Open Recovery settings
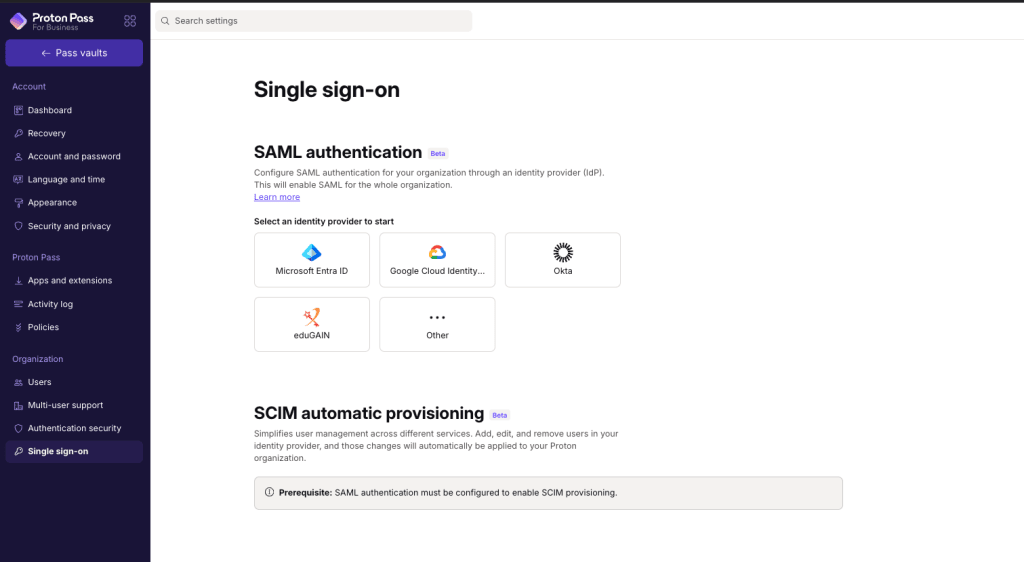Viewport: 1024px width, 562px height. [x=46, y=133]
